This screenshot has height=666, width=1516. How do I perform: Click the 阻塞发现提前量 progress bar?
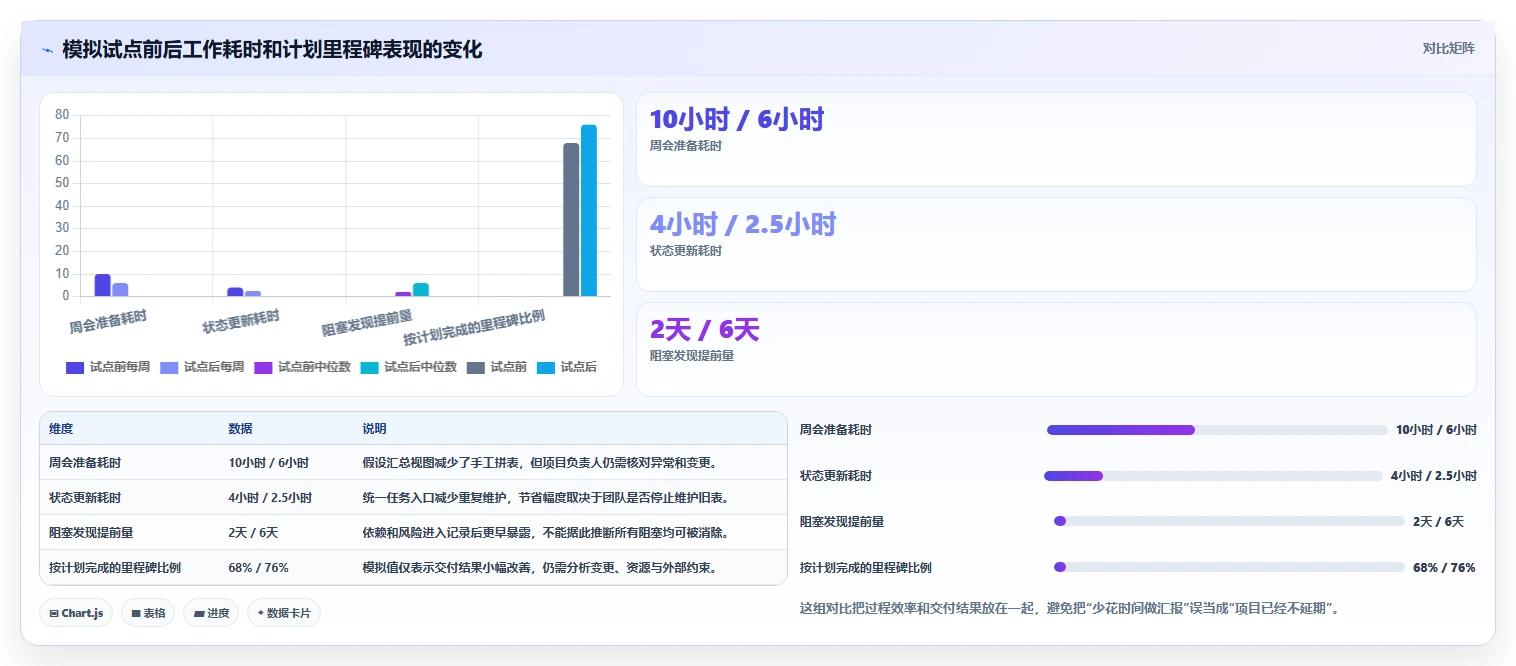click(x=1229, y=521)
